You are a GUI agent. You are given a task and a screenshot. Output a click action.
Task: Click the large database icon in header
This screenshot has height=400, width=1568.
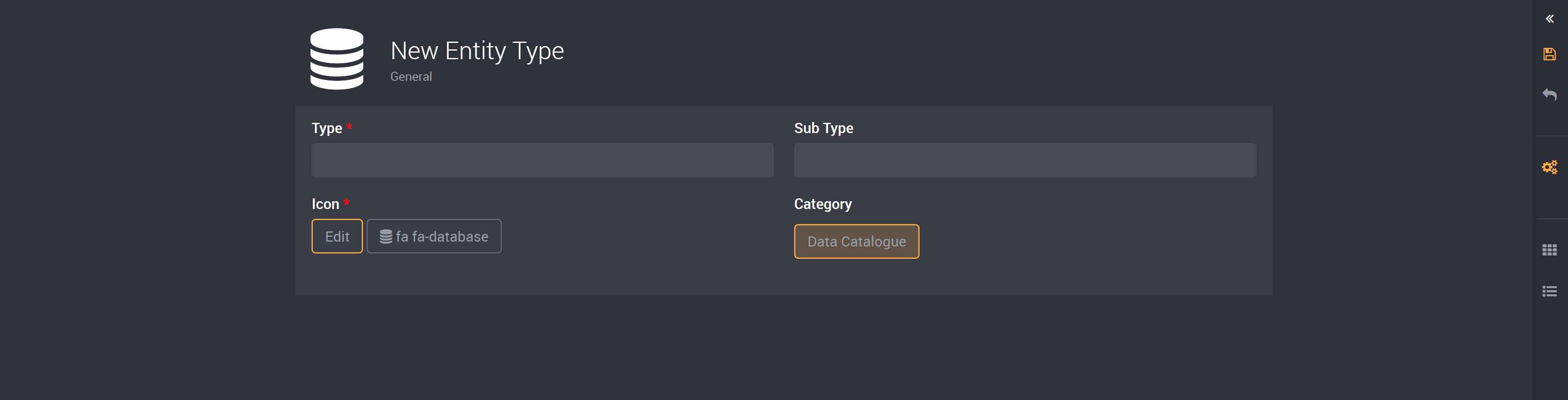click(x=336, y=59)
